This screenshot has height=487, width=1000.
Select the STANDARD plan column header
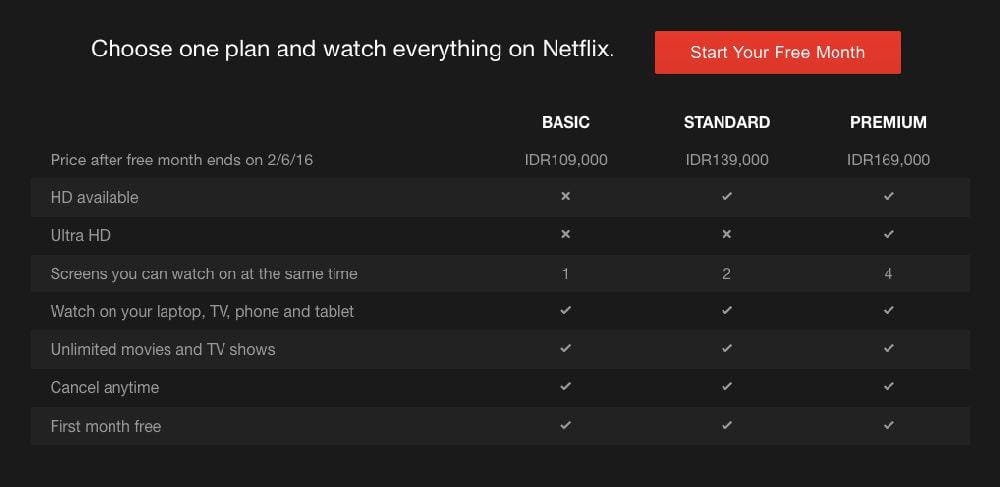[727, 122]
